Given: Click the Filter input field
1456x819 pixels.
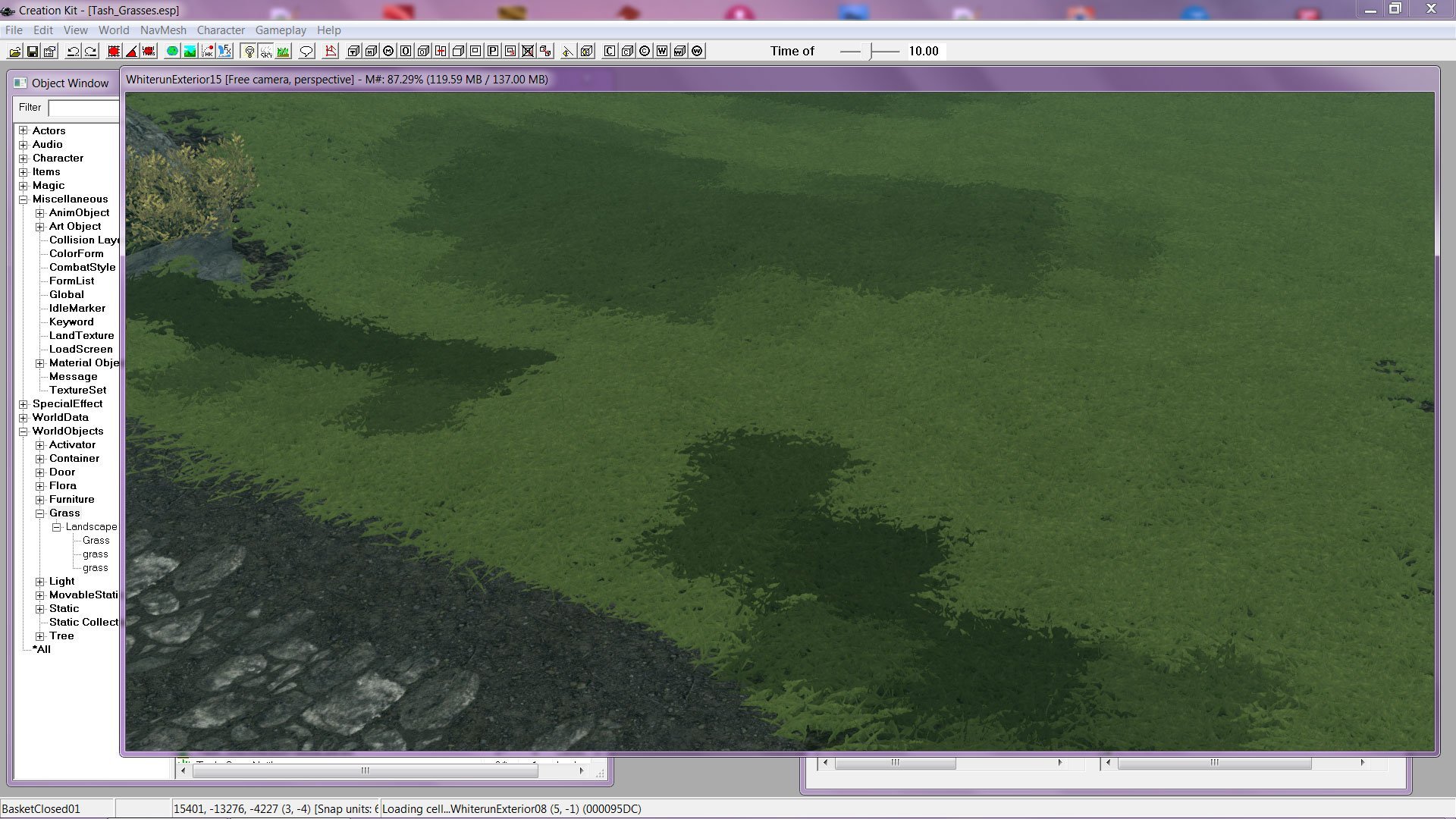Looking at the screenshot, I should coord(83,108).
